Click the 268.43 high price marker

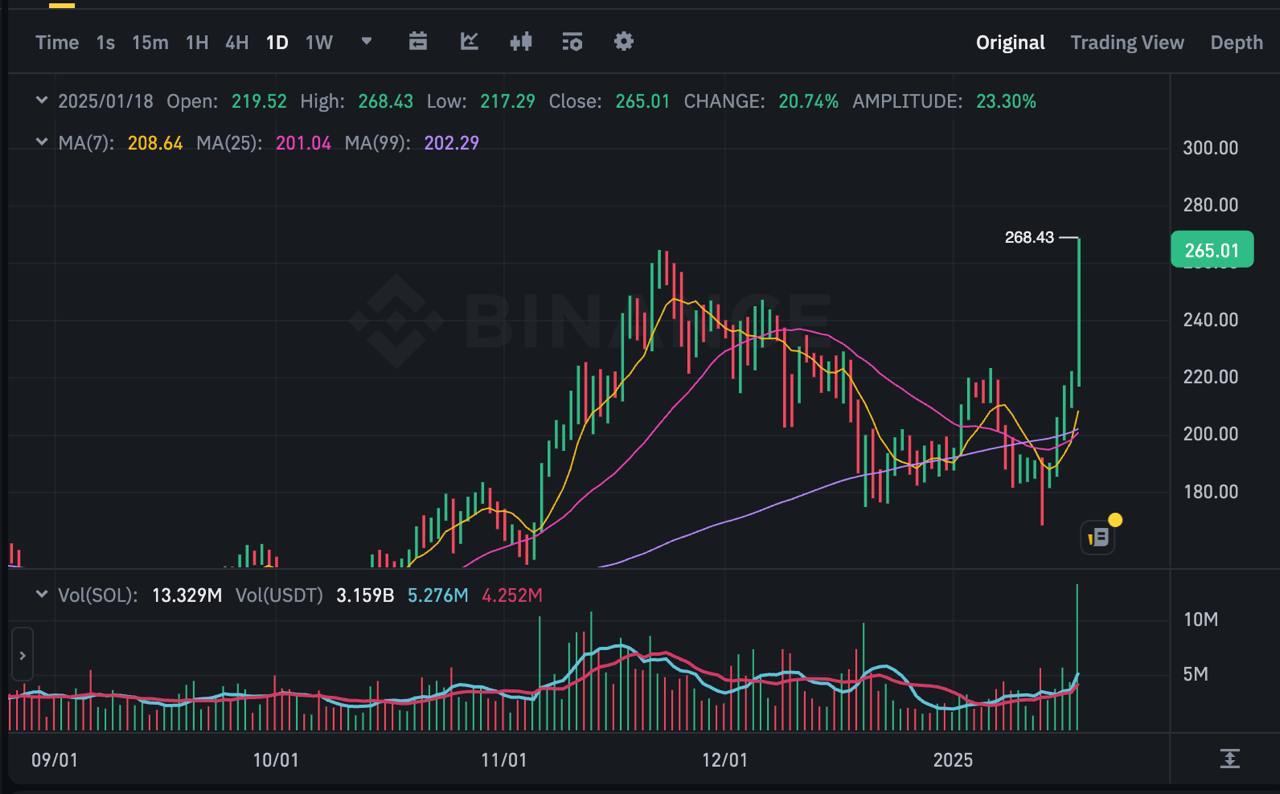coord(1030,238)
